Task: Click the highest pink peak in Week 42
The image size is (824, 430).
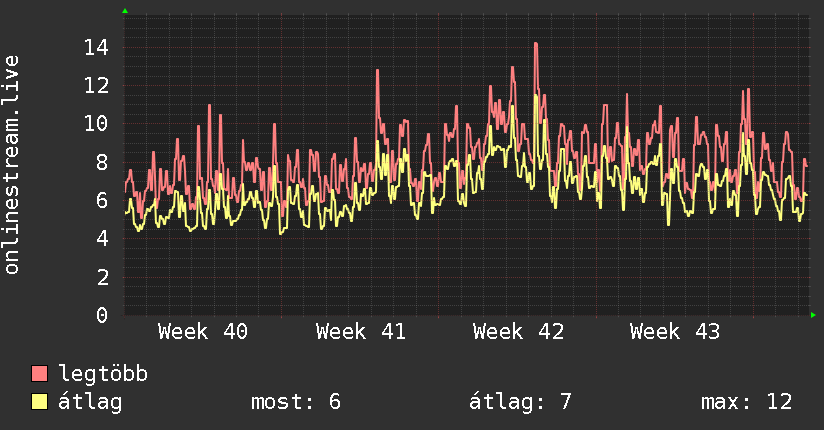Action: pyautogui.click(x=535, y=44)
